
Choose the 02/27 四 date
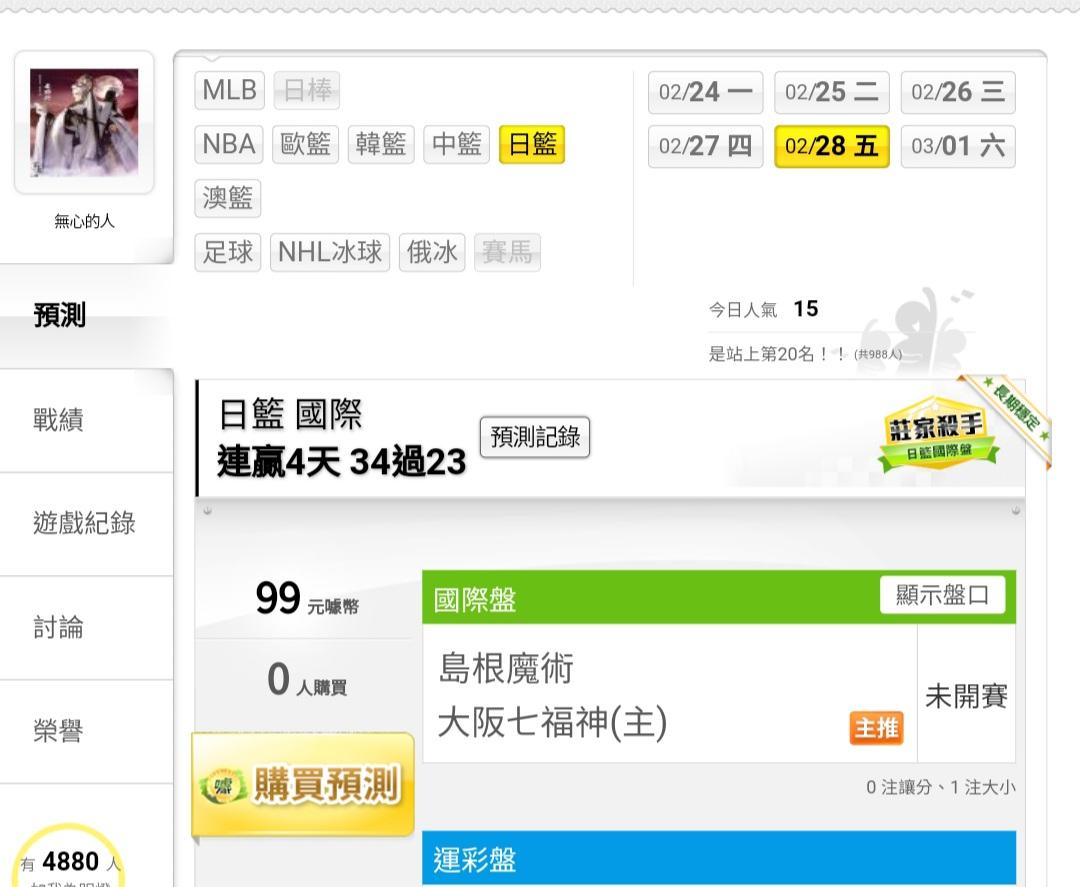[705, 146]
